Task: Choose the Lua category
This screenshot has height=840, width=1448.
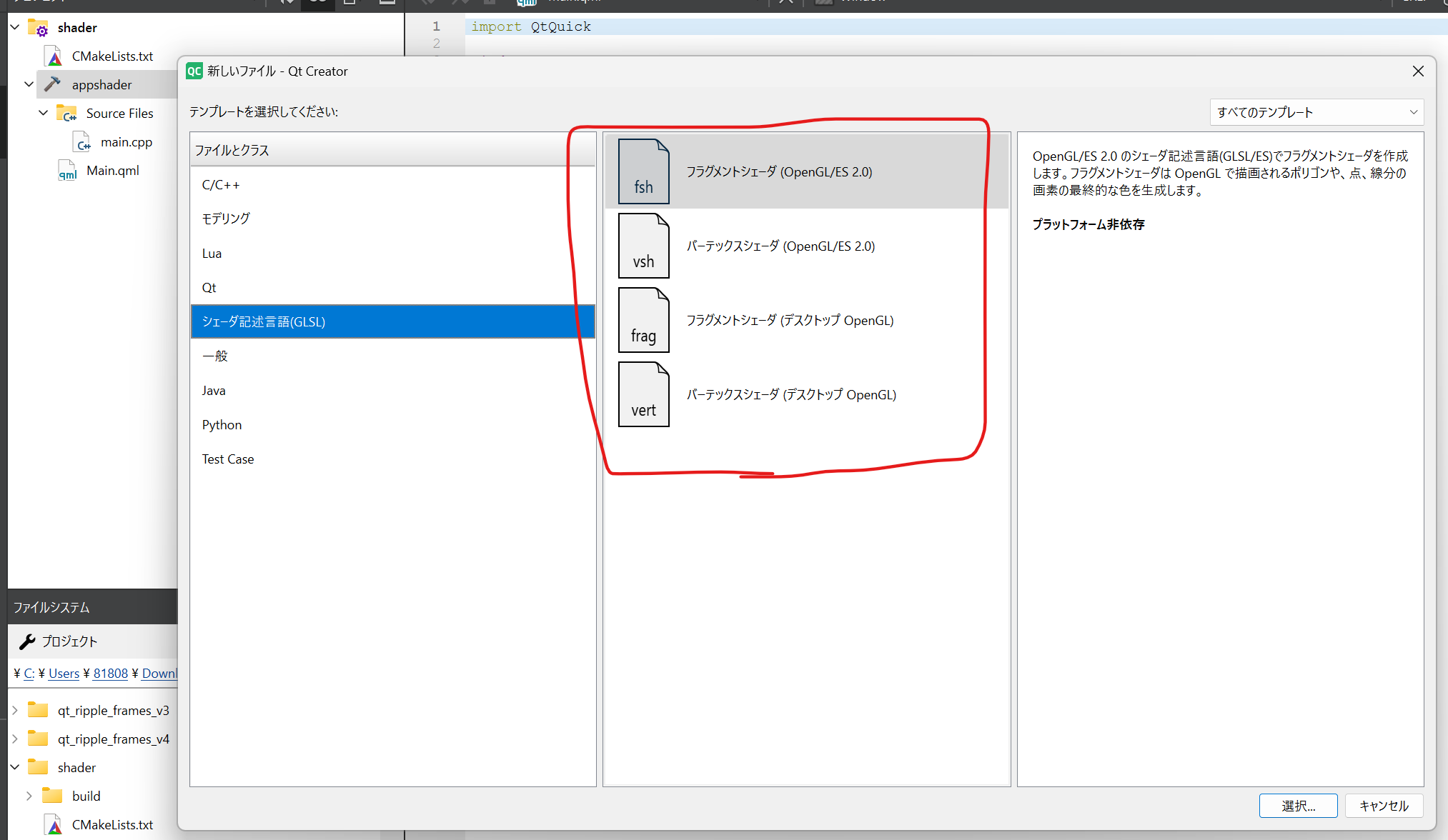Action: click(393, 254)
